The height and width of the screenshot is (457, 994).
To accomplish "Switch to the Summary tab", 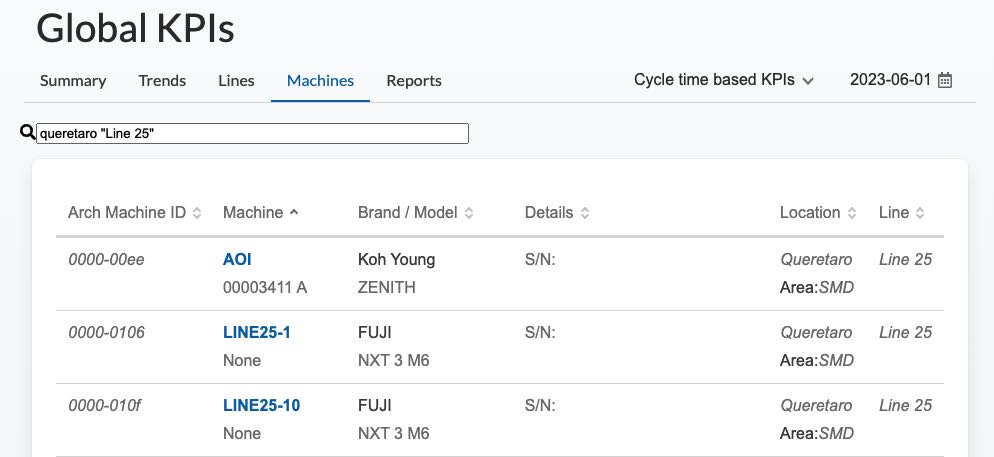I will click(73, 81).
